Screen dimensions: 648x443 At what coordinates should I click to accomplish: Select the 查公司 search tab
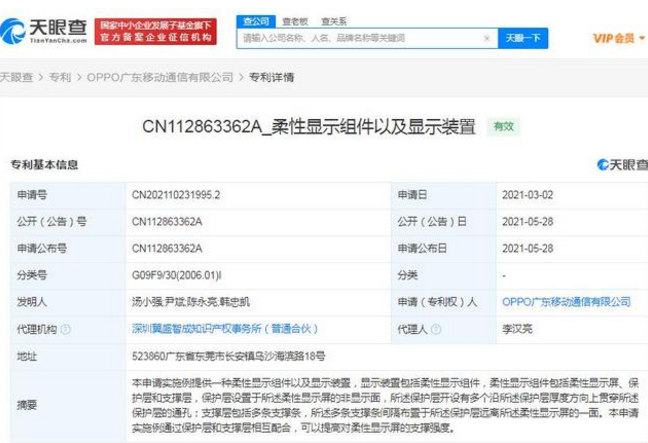pos(256,21)
